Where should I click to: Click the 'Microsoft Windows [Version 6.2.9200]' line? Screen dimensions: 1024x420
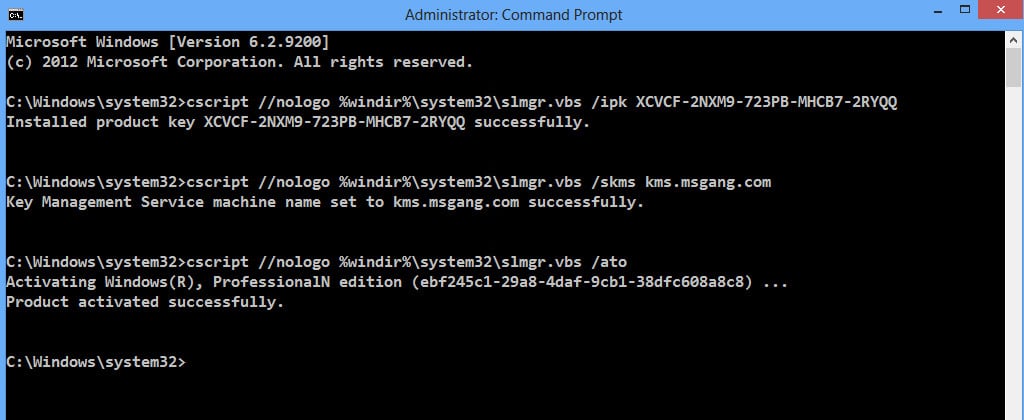coord(168,42)
